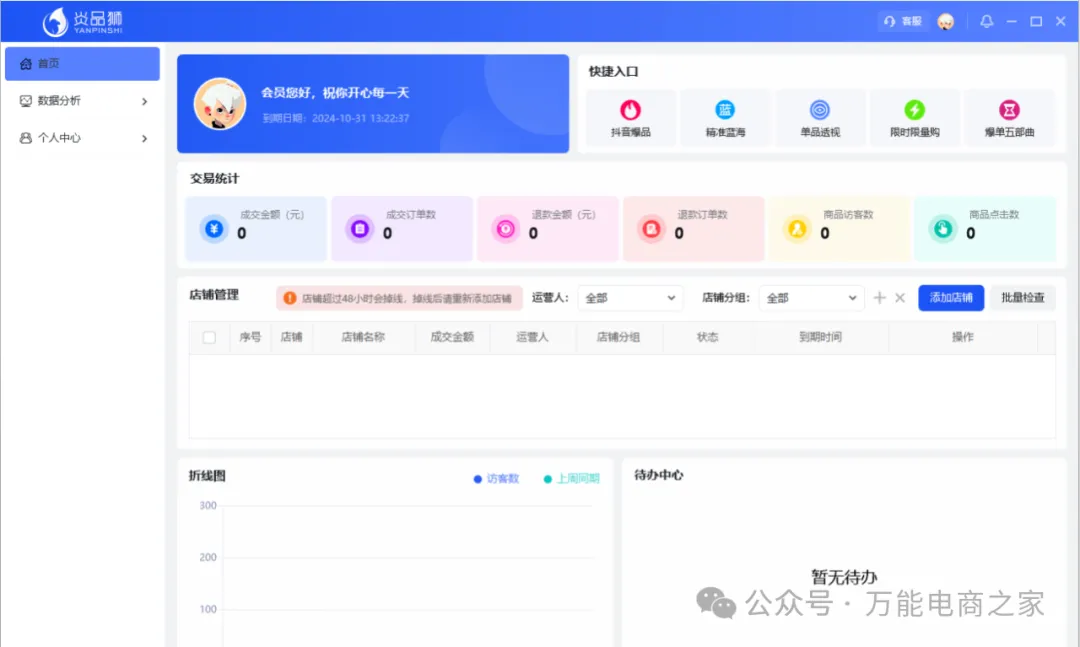Open the user avatar in title bar
The image size is (1080, 647).
pyautogui.click(x=945, y=21)
